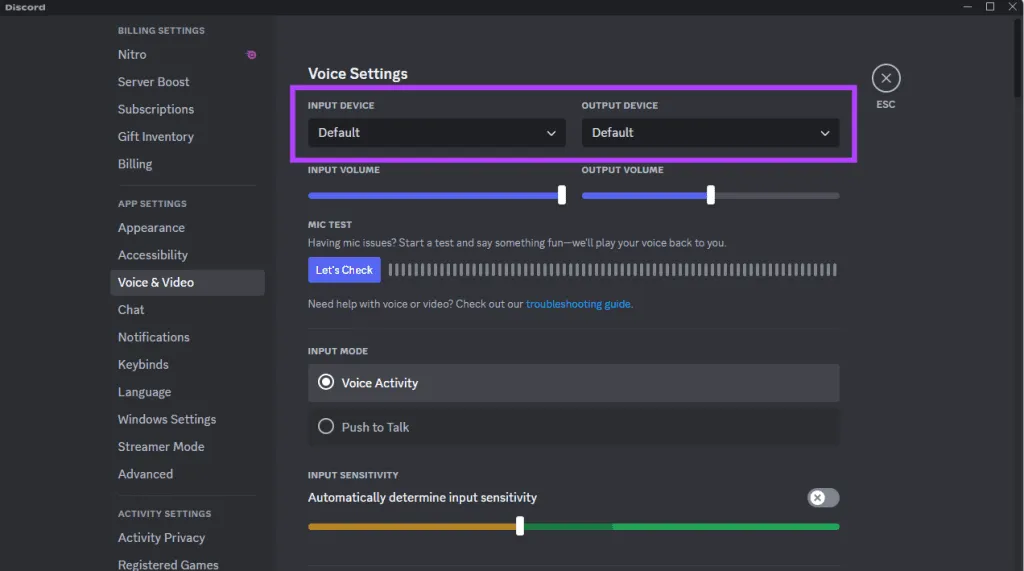
Task: Click the Input Device dropdown chevron
Action: point(551,133)
